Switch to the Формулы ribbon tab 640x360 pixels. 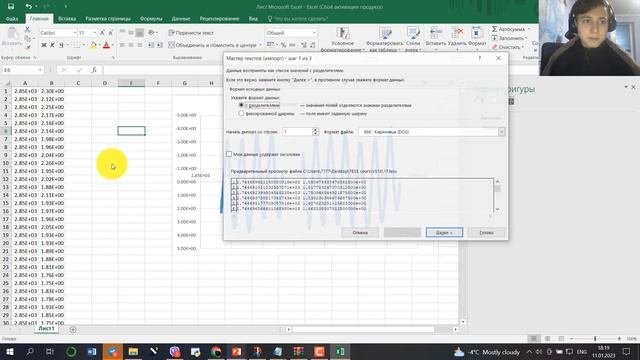pyautogui.click(x=151, y=19)
